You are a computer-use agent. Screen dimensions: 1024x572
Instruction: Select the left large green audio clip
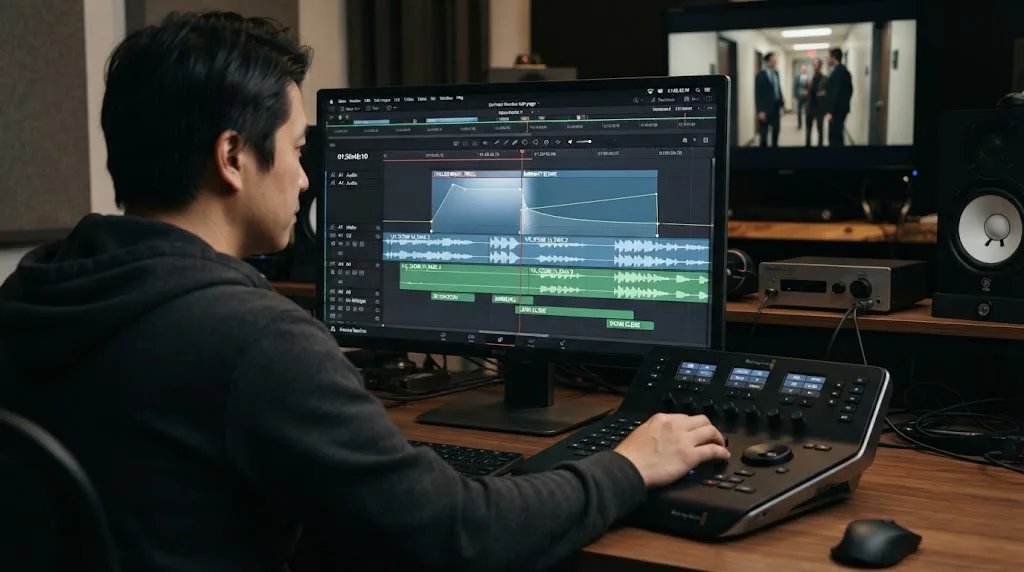[x=462, y=277]
